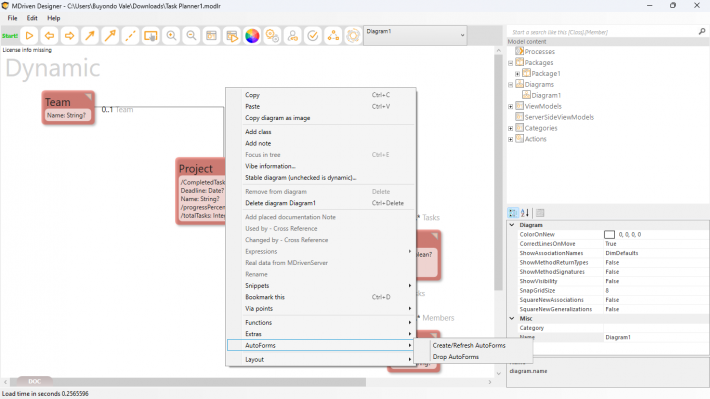710x399 pixels.
Task: Toggle Stable diagram (unchecked is dynamic)
Action: click(321, 178)
